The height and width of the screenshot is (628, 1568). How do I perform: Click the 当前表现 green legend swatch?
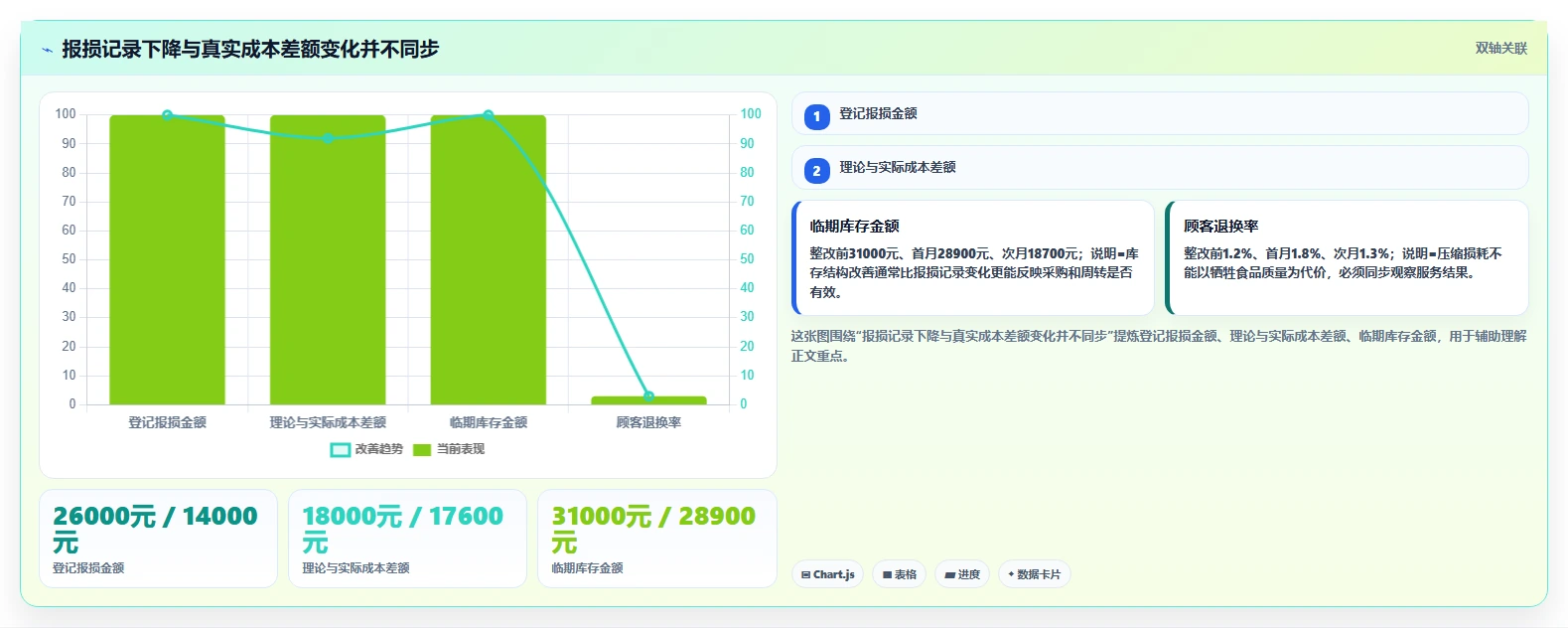coord(422,450)
